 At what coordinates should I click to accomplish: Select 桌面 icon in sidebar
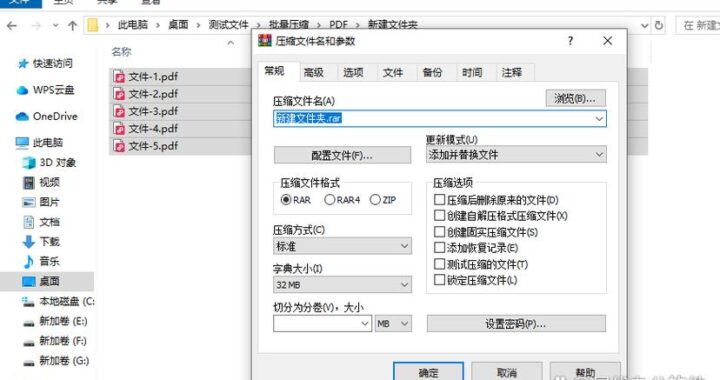tap(28, 281)
